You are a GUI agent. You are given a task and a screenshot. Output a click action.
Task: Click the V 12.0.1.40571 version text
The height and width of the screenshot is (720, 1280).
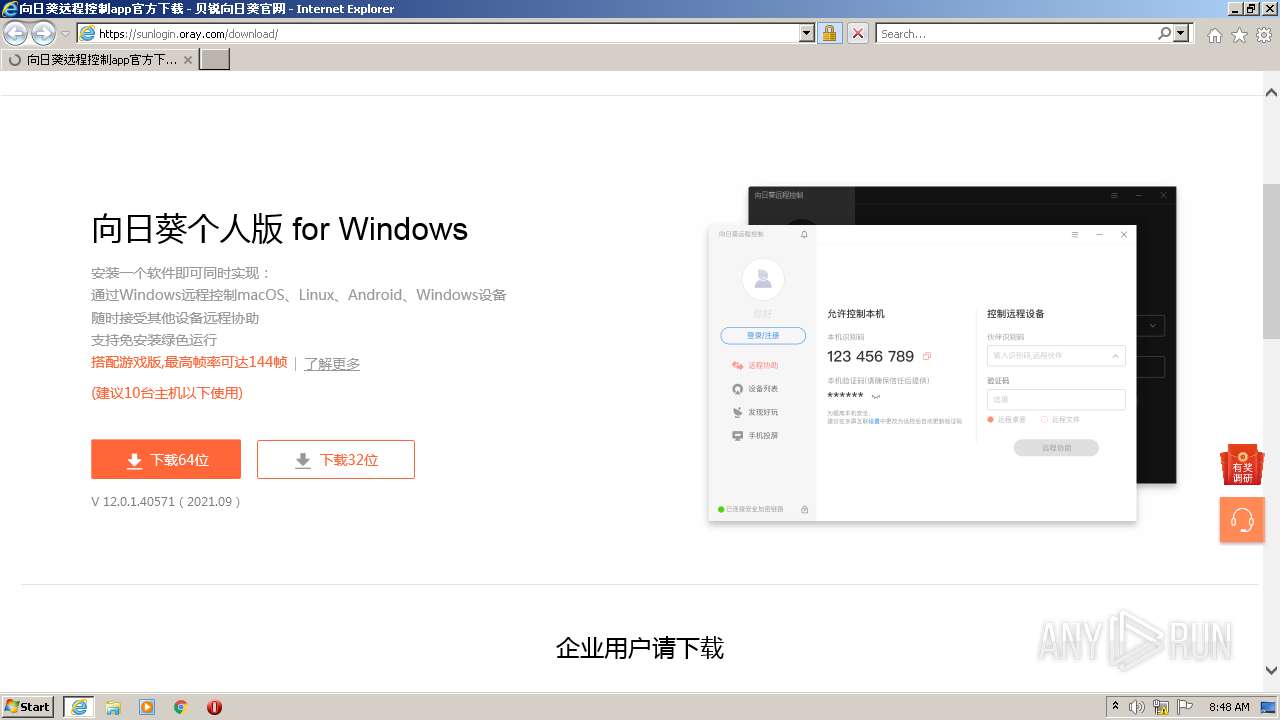[x=167, y=502]
